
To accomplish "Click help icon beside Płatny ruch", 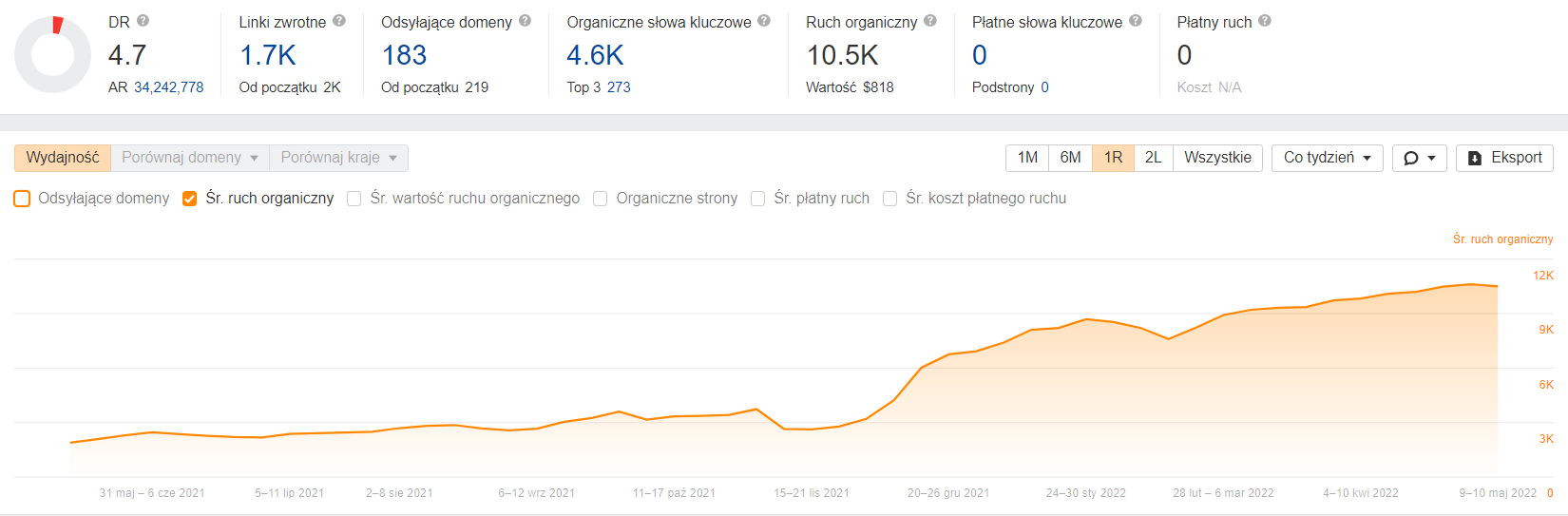I will point(1265,20).
